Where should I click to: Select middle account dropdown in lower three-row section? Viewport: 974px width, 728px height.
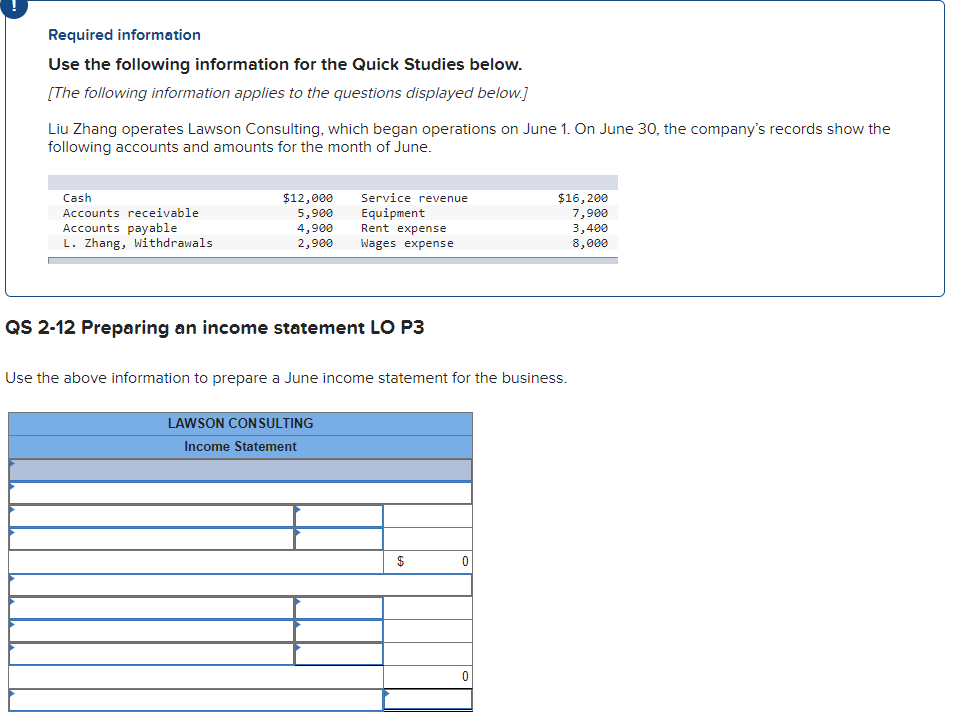point(152,631)
